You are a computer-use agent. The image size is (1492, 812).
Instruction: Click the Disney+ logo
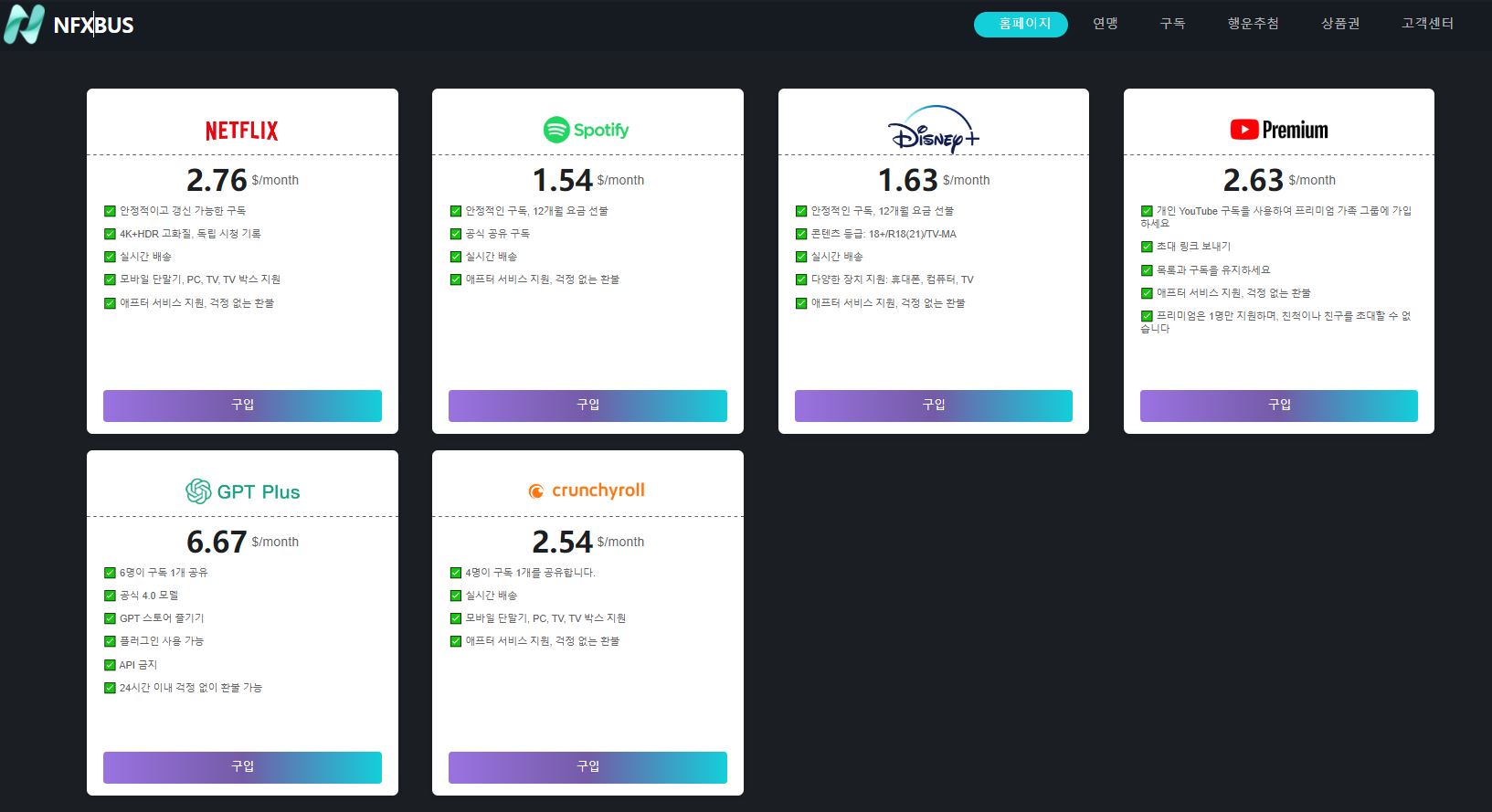coord(934,129)
